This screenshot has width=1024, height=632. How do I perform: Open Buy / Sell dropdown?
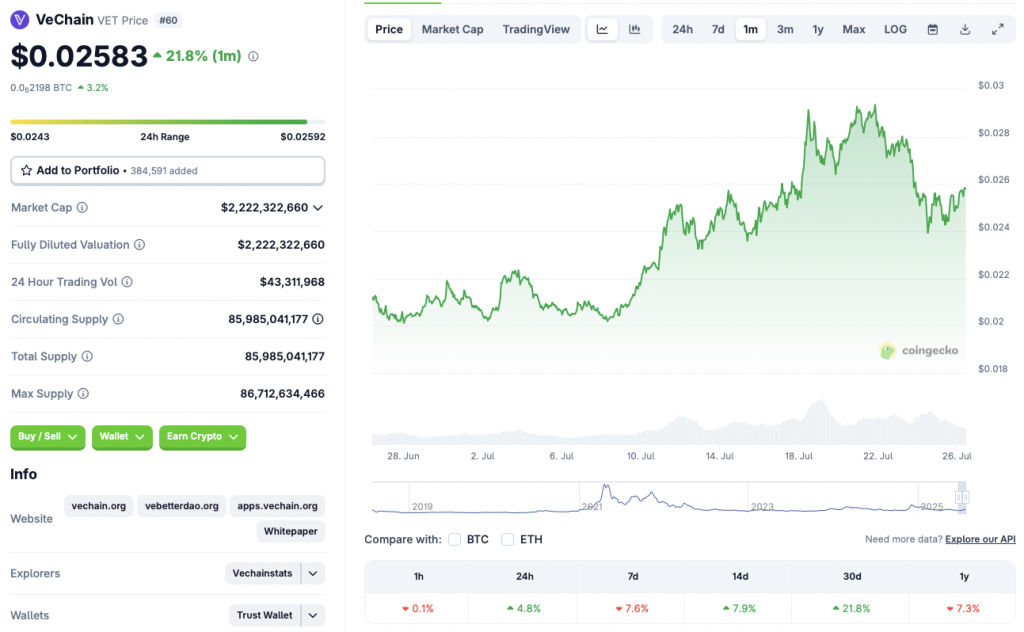[x=48, y=437]
